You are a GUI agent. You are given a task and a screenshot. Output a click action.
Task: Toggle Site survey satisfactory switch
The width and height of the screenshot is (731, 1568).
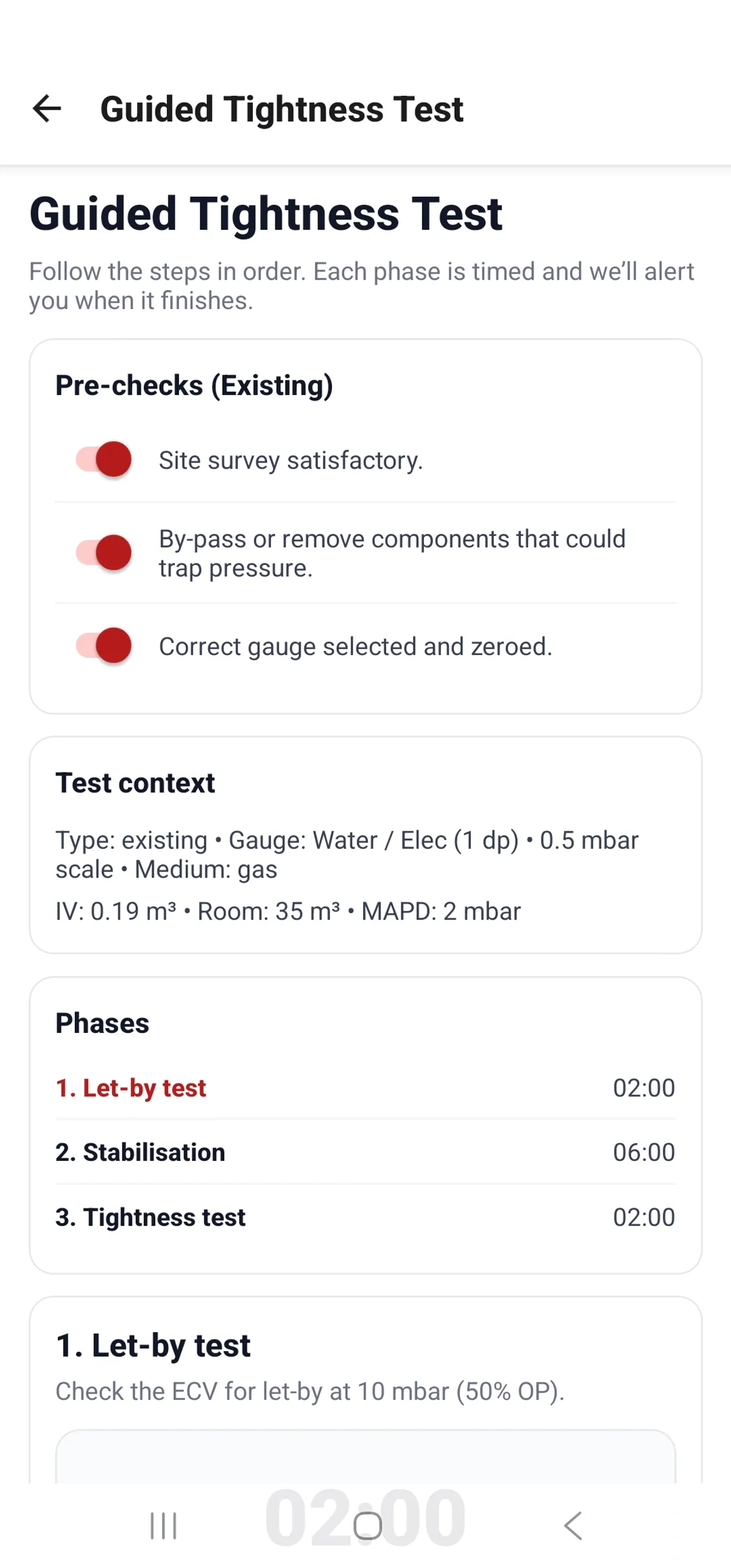[x=104, y=459]
